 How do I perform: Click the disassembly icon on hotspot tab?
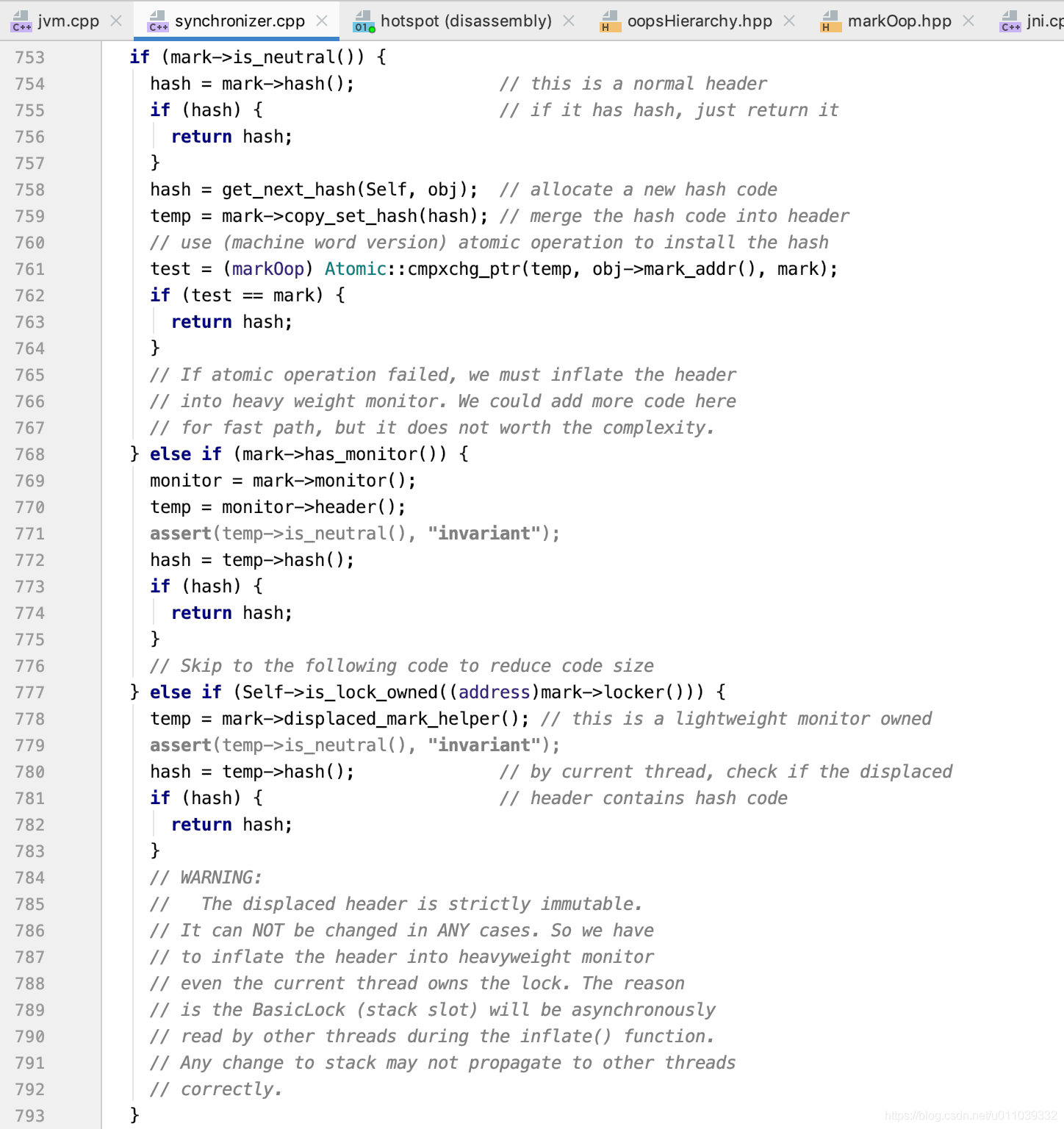(361, 21)
